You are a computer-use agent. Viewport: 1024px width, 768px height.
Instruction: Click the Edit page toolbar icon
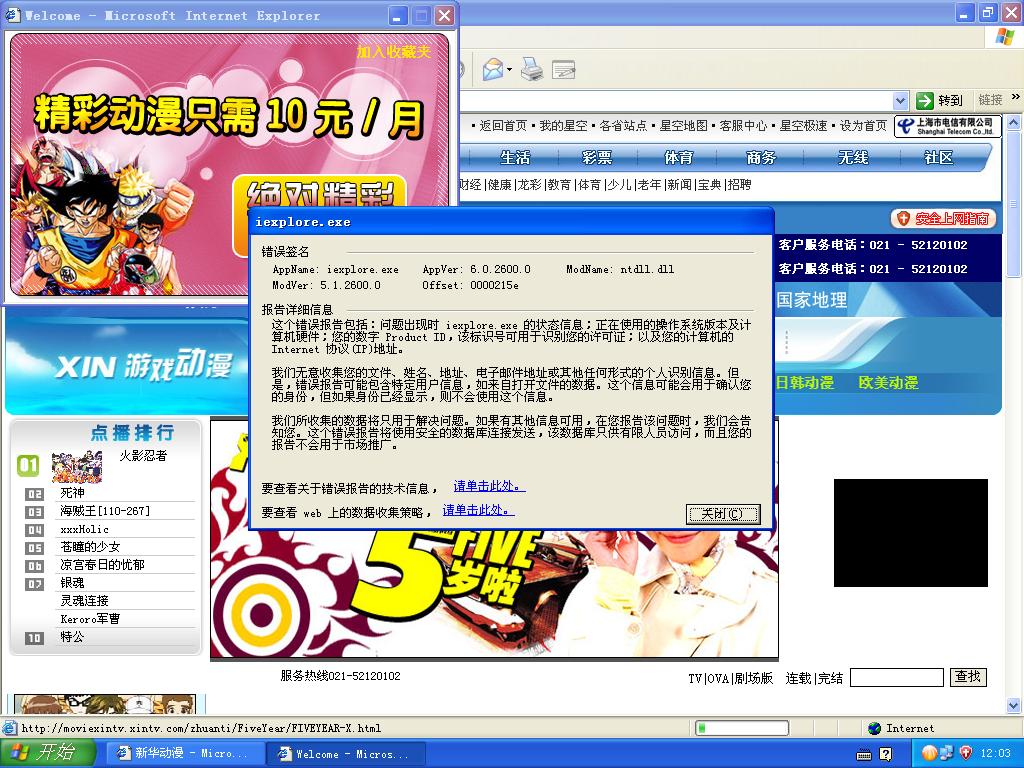(x=564, y=69)
